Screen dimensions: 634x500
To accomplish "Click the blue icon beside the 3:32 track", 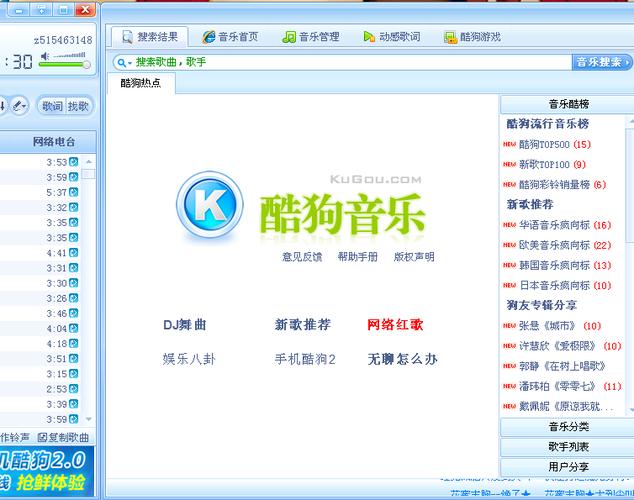I will point(74,207).
